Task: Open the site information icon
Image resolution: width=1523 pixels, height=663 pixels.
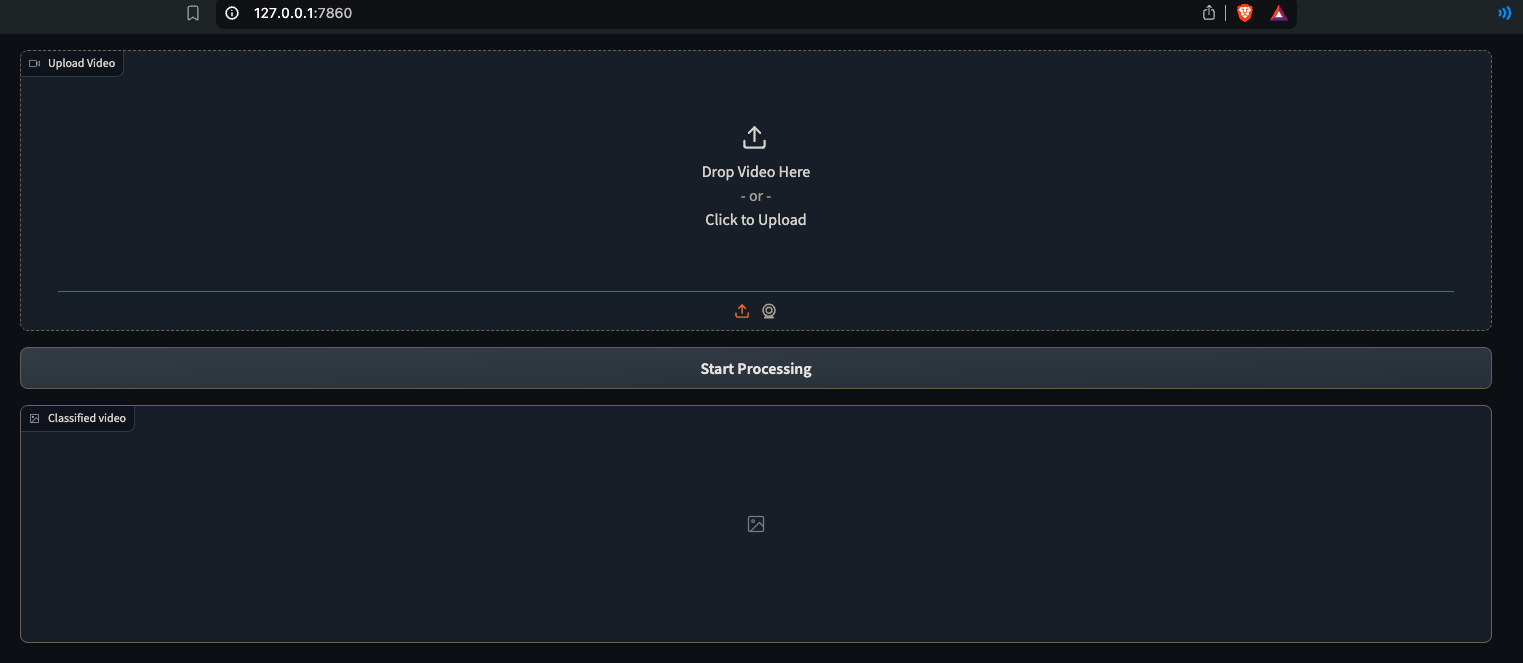Action: pos(232,13)
